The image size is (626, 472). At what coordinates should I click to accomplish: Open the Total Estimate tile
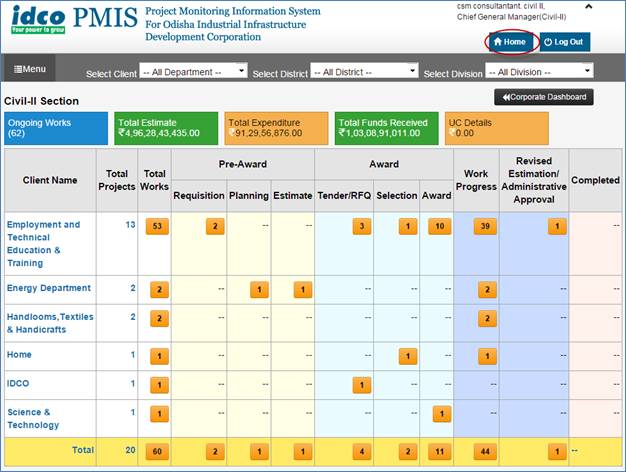166,128
